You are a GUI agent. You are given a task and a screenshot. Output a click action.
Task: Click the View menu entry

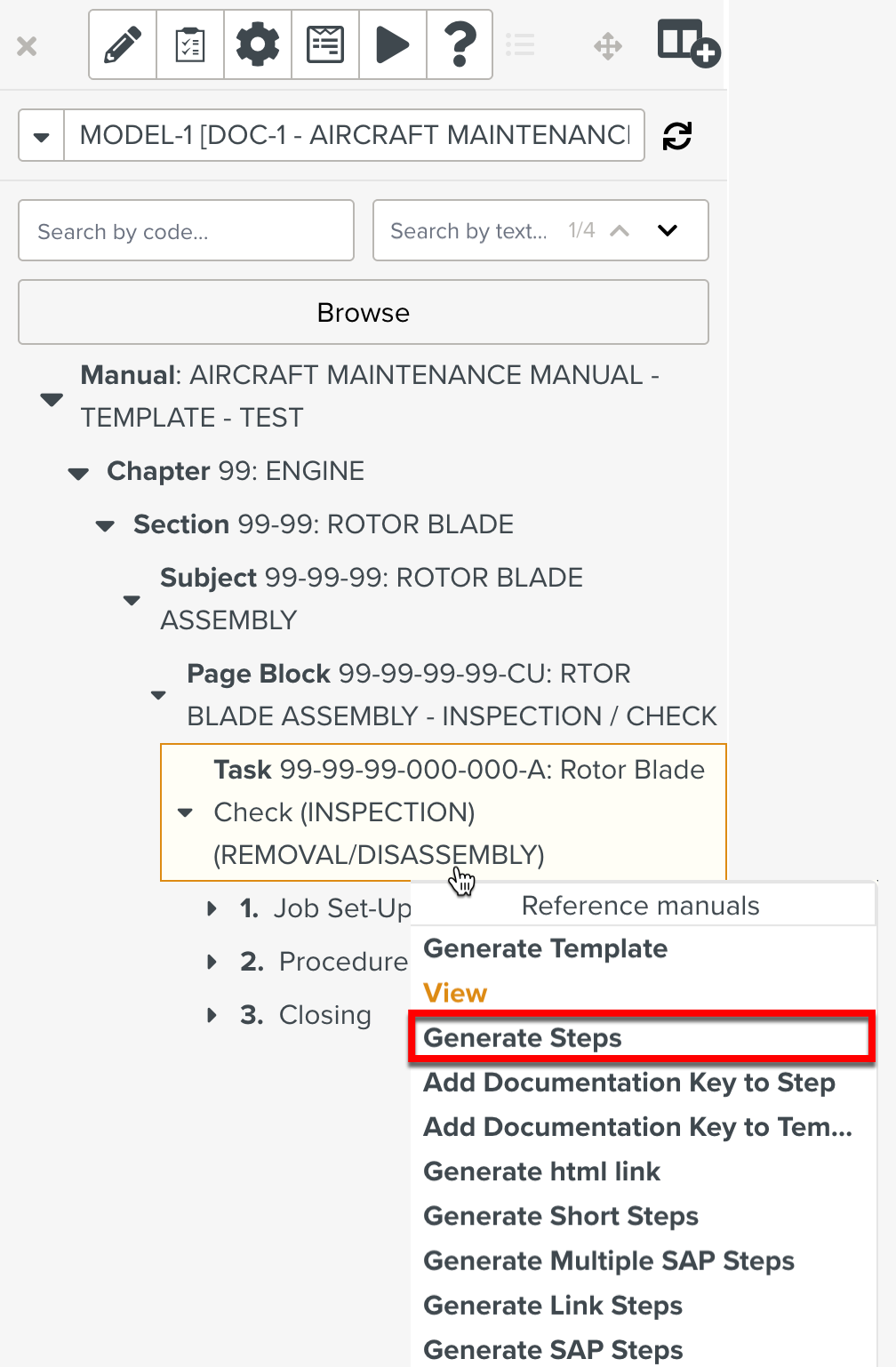(455, 993)
